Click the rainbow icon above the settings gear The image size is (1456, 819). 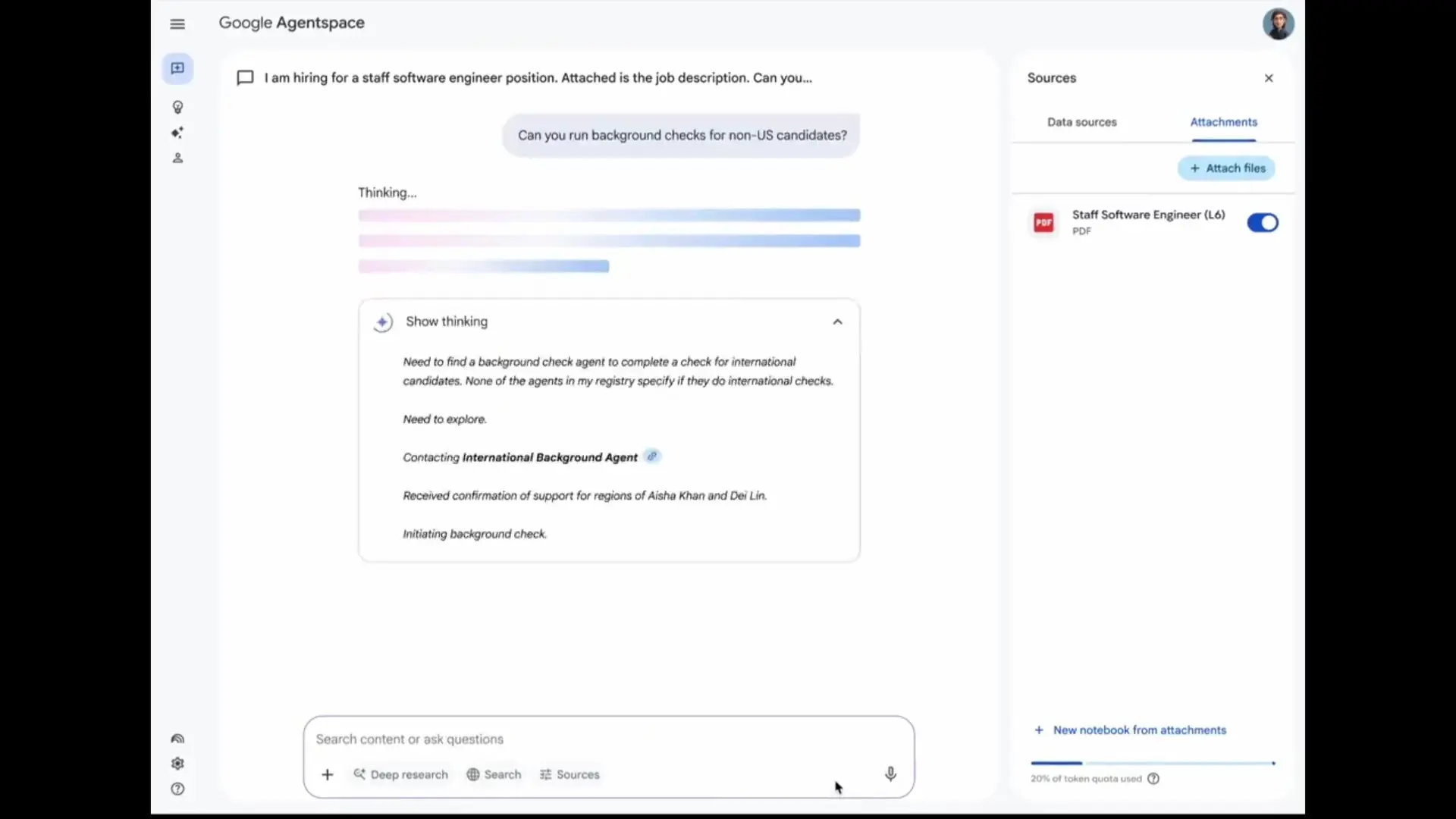[177, 739]
